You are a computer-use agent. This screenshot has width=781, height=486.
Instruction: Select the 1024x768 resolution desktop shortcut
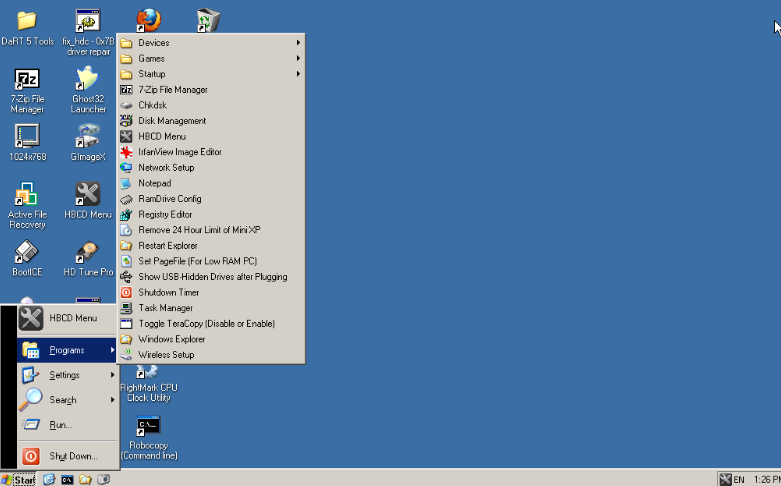click(x=27, y=143)
